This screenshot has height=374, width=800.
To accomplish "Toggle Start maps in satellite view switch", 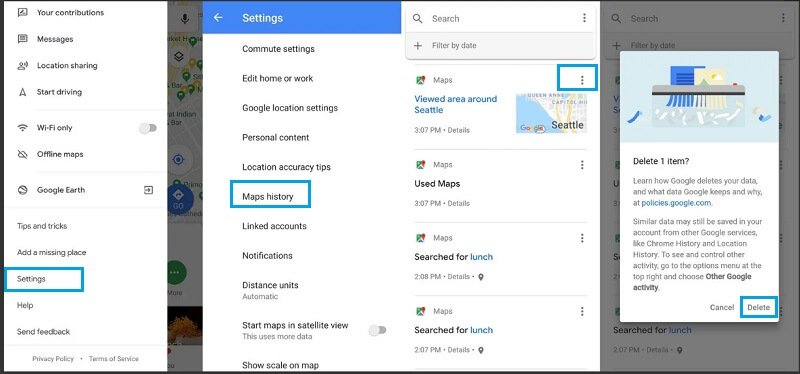I will [x=378, y=330].
